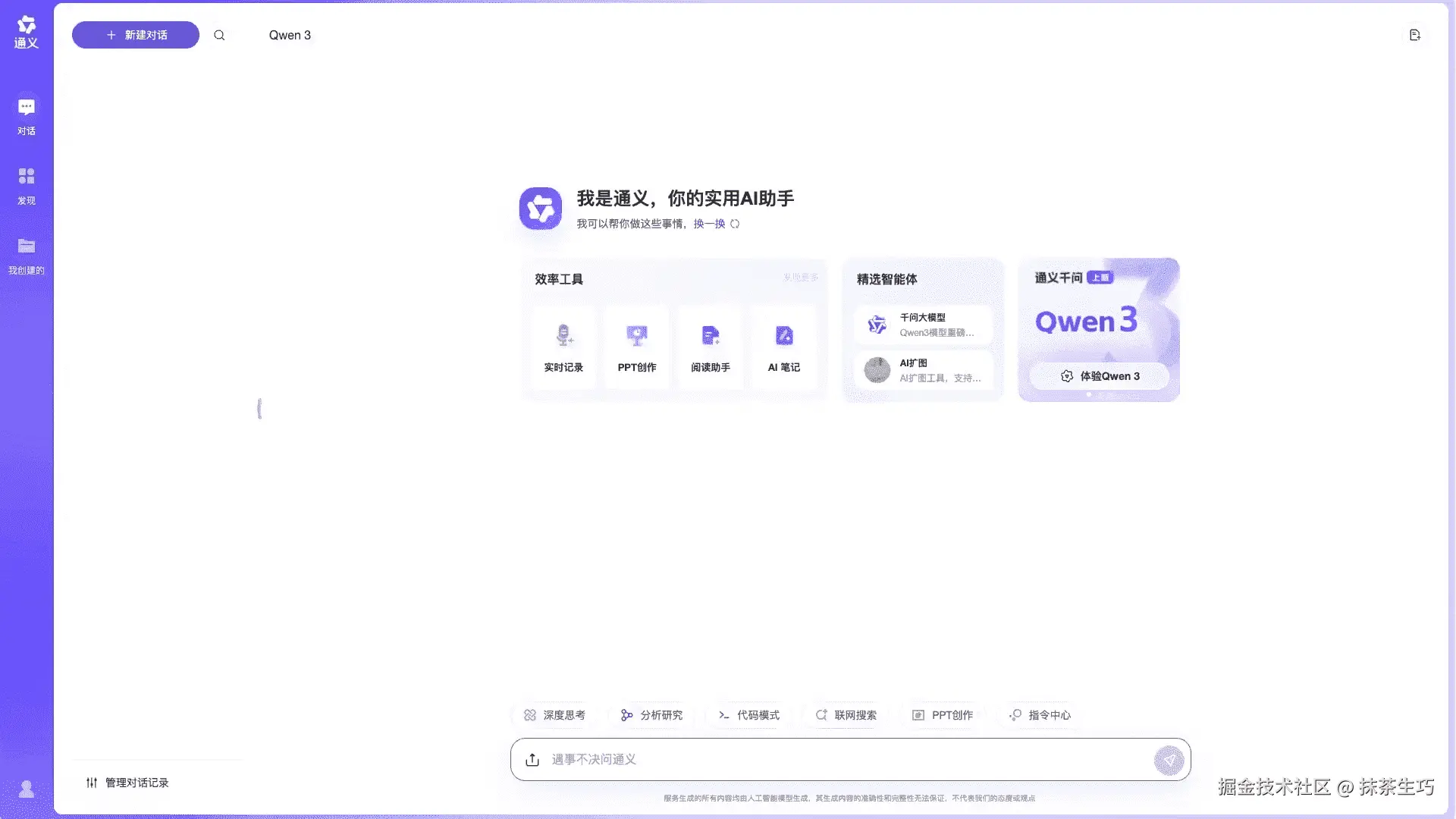Viewport: 1456px width, 819px height.
Task: Click the feedback note icon at top right
Action: click(1414, 35)
